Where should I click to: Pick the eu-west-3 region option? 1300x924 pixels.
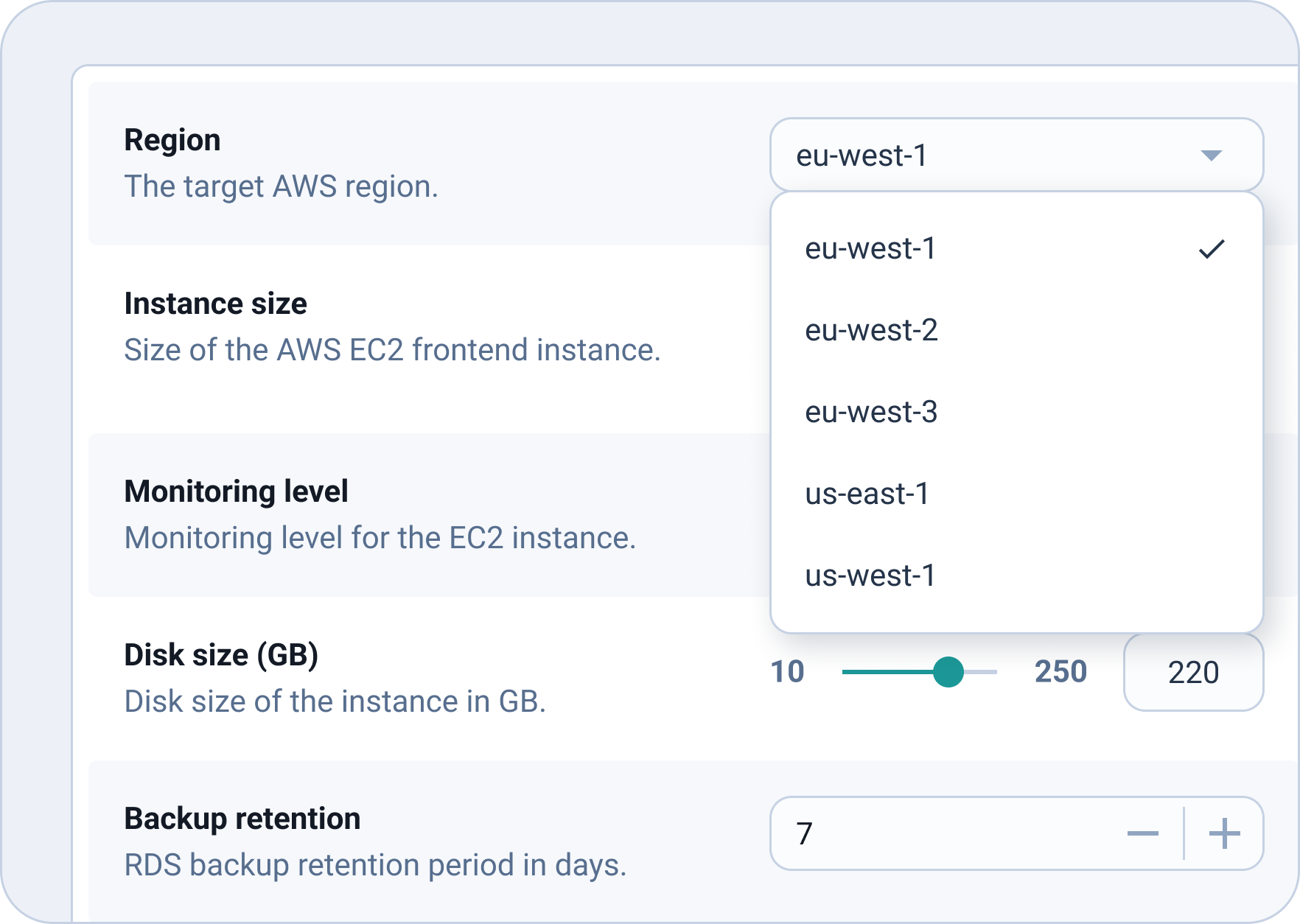click(x=1016, y=413)
